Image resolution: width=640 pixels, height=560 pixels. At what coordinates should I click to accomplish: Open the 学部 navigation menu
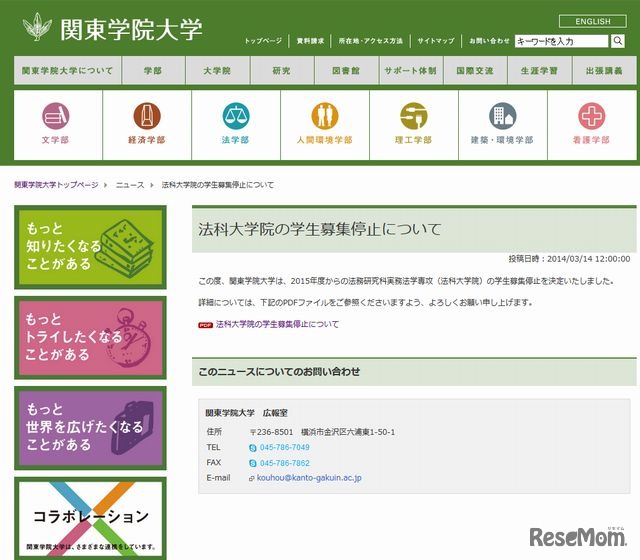click(x=153, y=70)
